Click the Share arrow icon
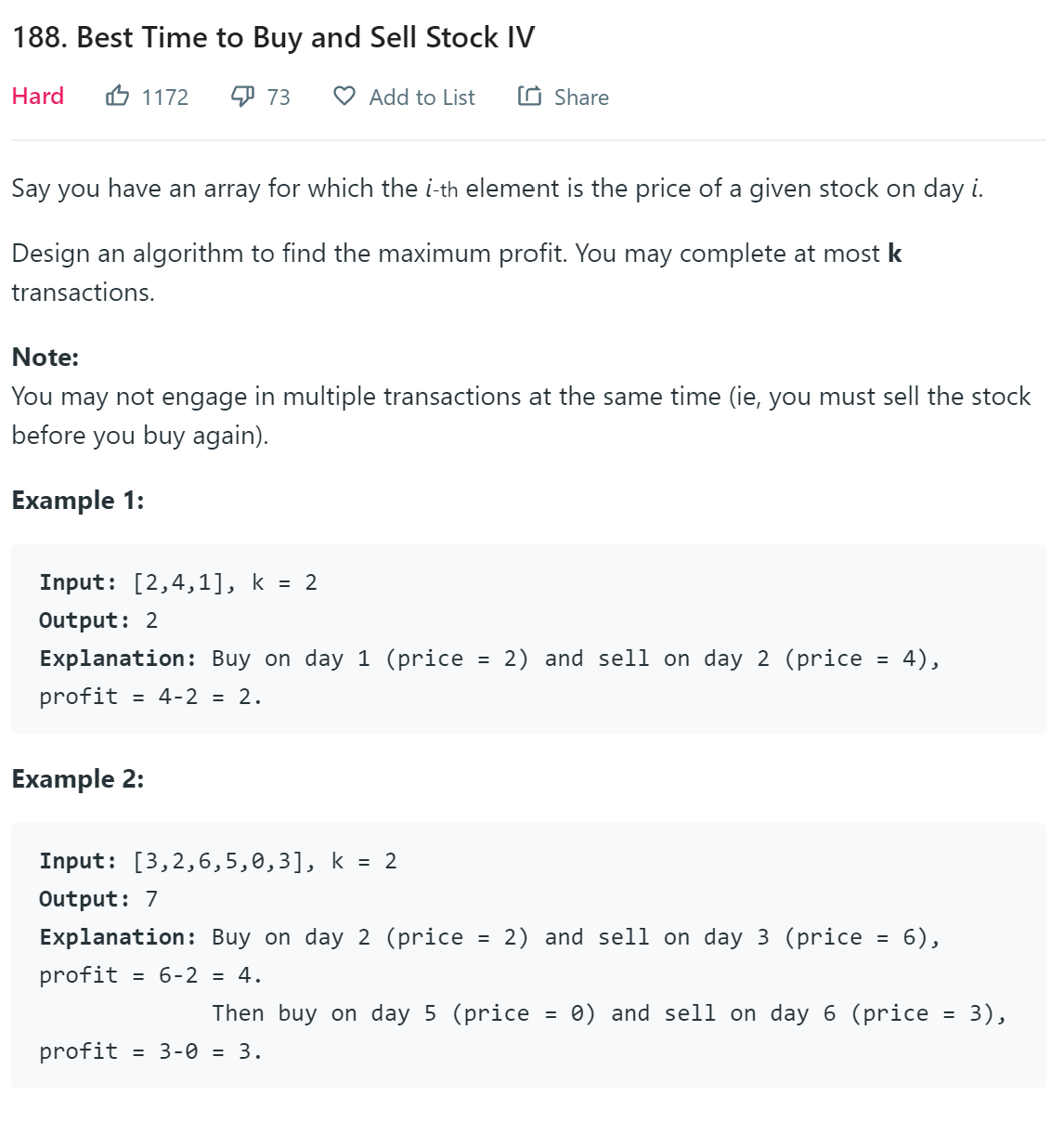1064x1122 pixels. [x=529, y=96]
